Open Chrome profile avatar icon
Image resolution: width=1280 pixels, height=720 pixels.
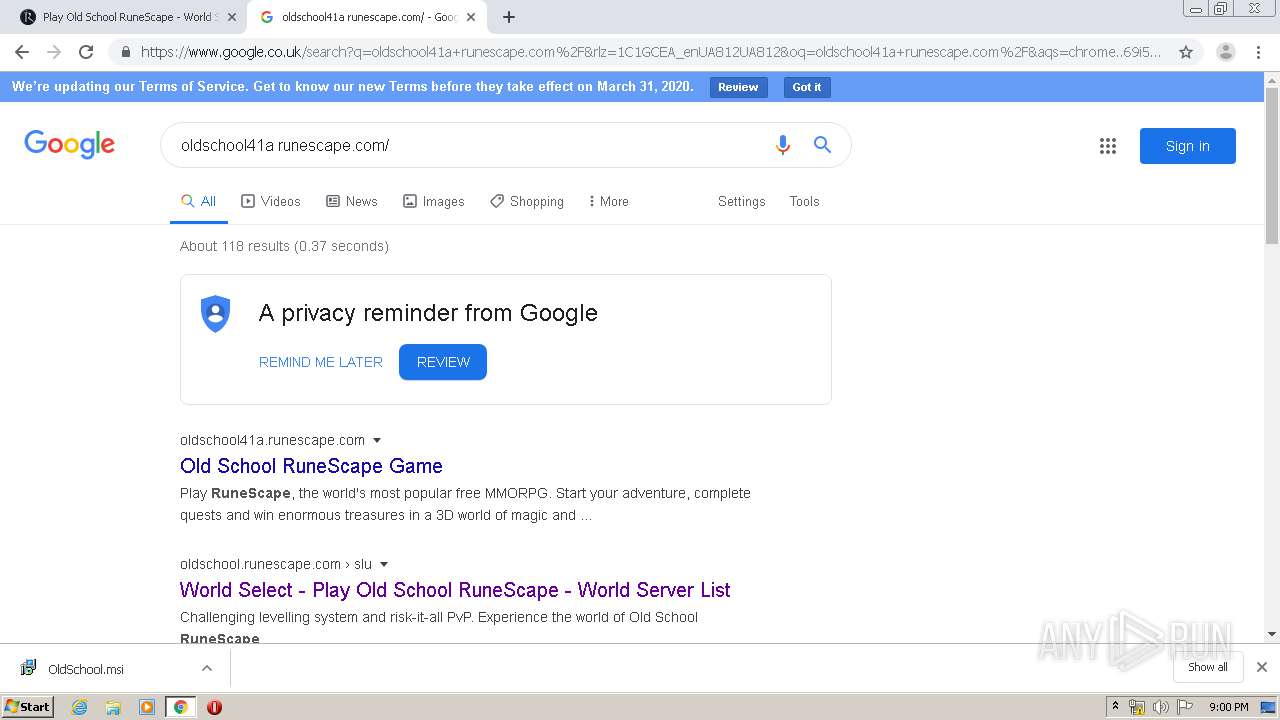pyautogui.click(x=1225, y=52)
